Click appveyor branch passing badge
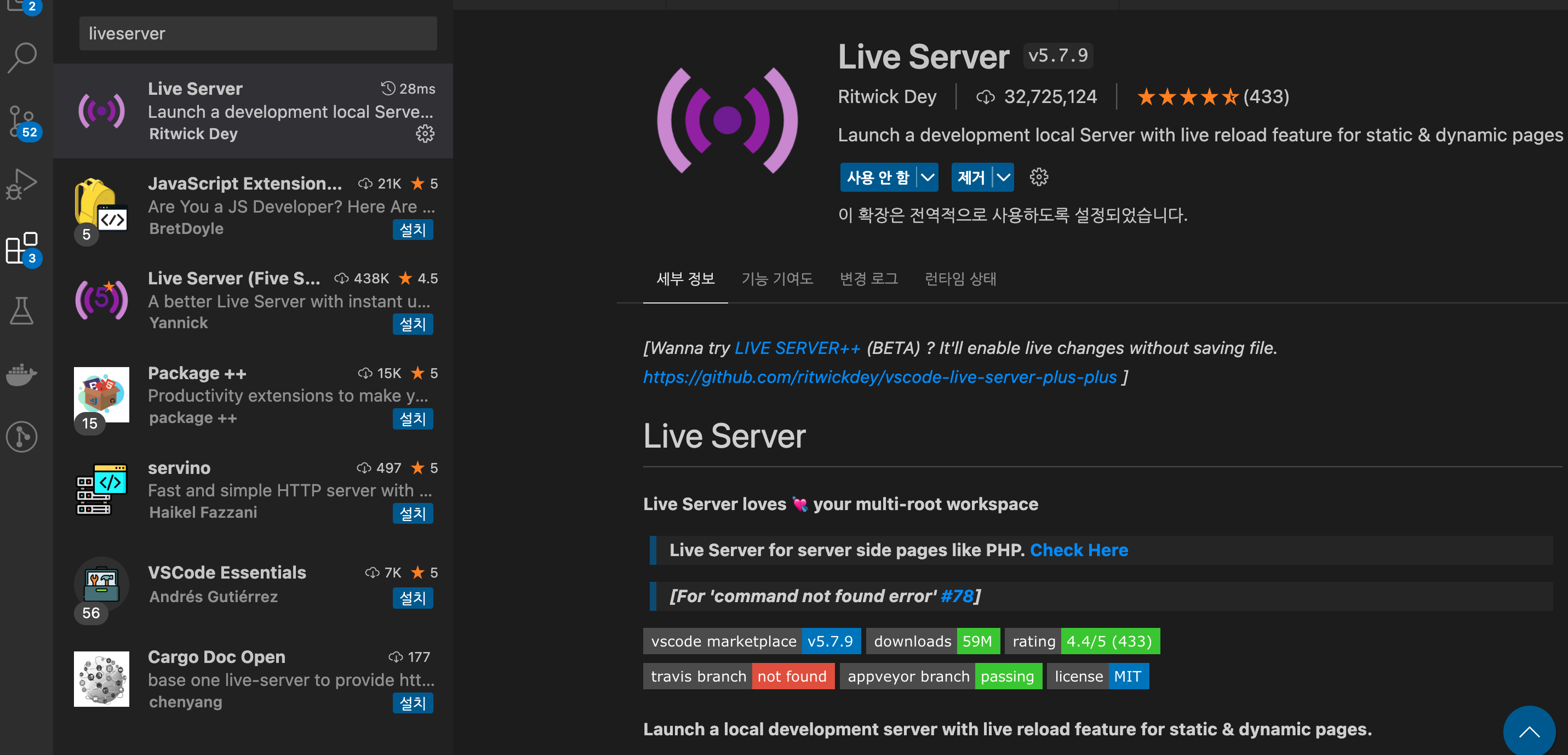This screenshot has width=1568, height=755. [x=941, y=677]
